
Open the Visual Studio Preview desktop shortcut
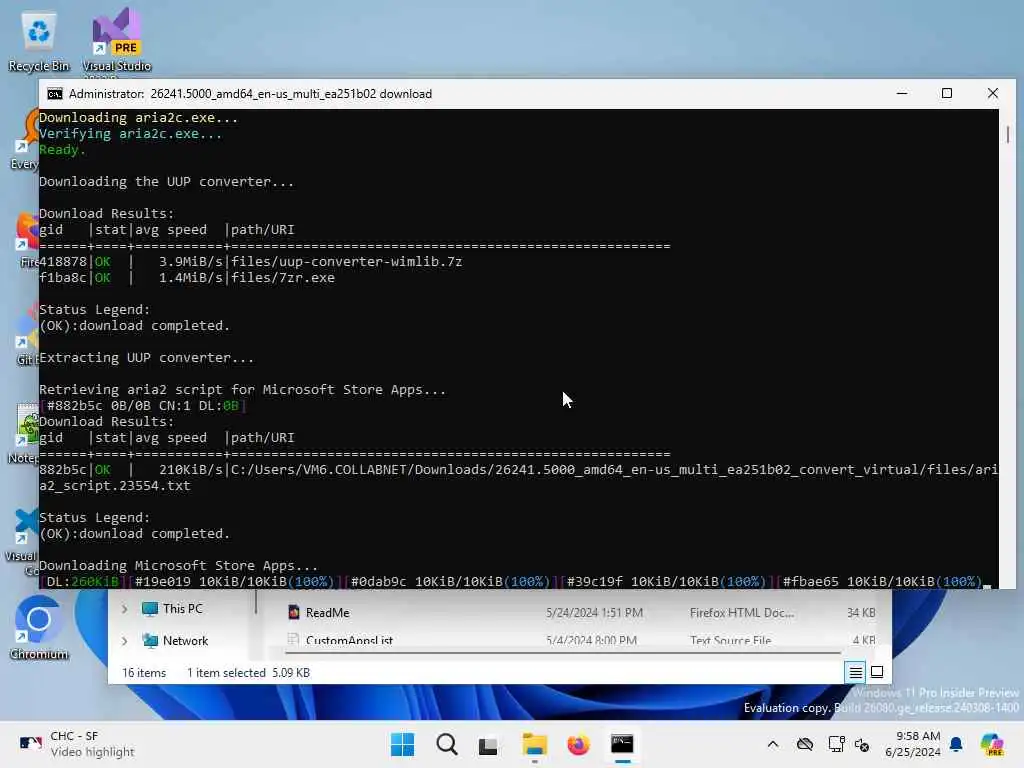tap(116, 40)
